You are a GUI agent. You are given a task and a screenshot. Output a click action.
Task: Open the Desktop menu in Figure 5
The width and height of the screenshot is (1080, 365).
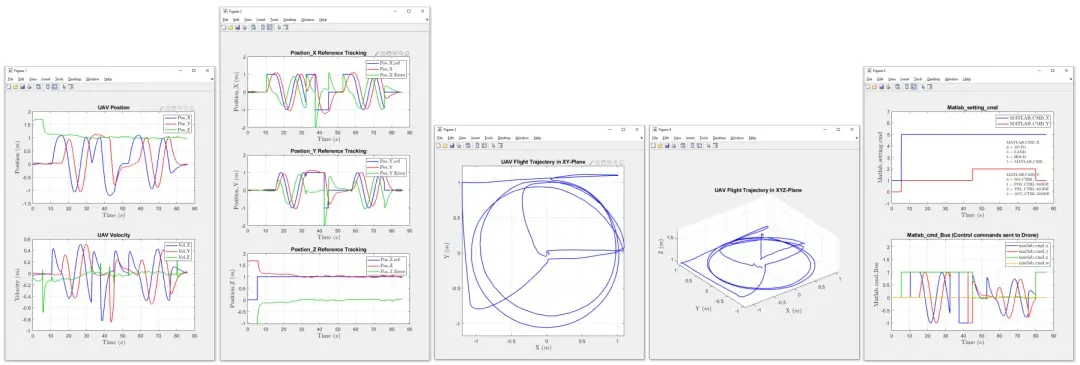pos(933,79)
